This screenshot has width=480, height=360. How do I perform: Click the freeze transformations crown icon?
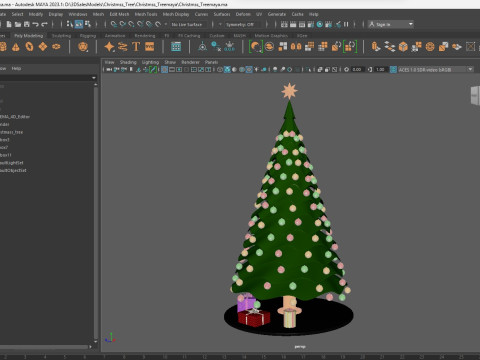tap(229, 47)
